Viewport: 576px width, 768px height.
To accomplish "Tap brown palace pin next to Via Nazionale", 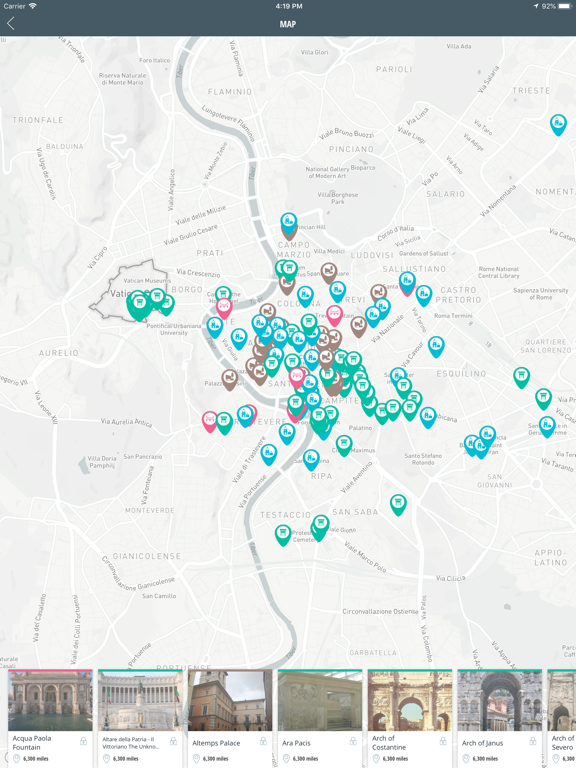I will point(359,326).
